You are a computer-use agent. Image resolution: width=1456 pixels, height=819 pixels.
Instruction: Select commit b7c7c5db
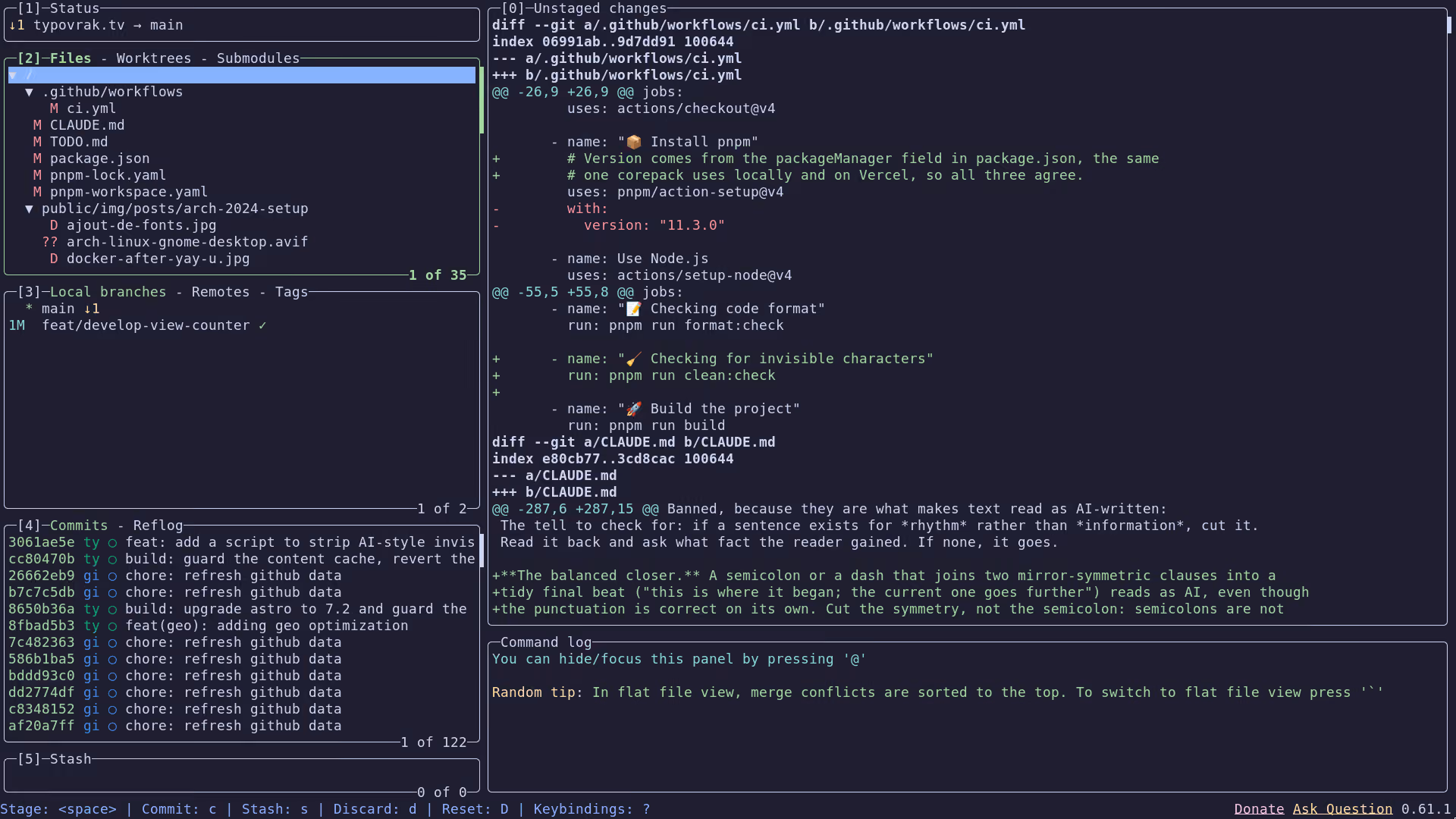tap(241, 592)
